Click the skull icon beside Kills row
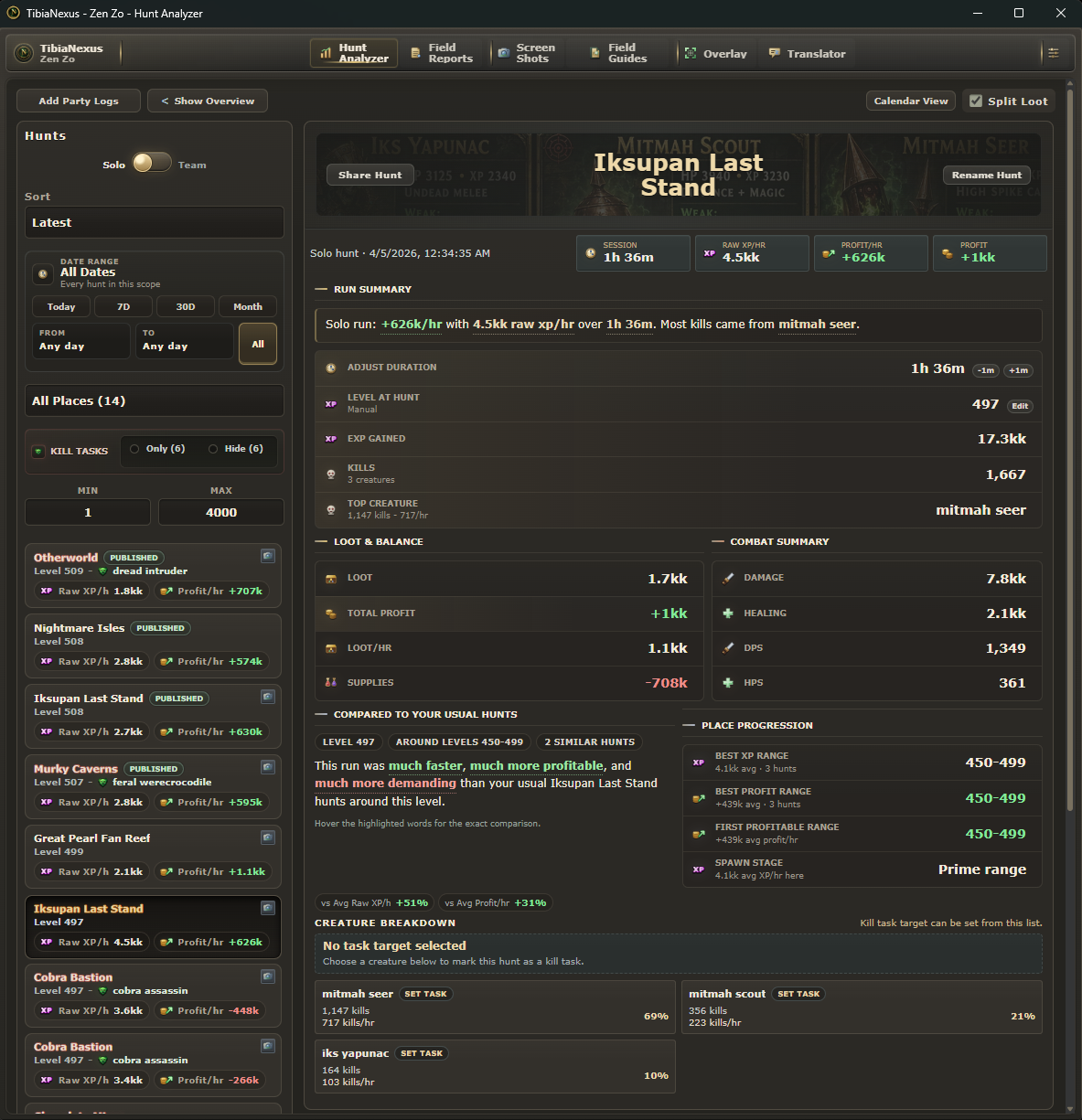Viewport: 1082px width, 1120px height. [331, 474]
